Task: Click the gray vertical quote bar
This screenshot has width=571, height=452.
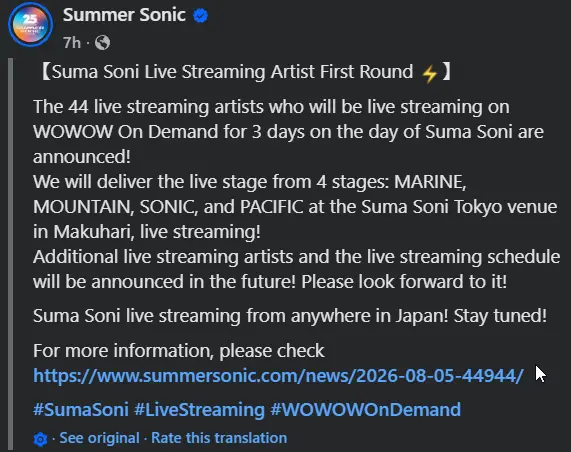Action: point(10,254)
